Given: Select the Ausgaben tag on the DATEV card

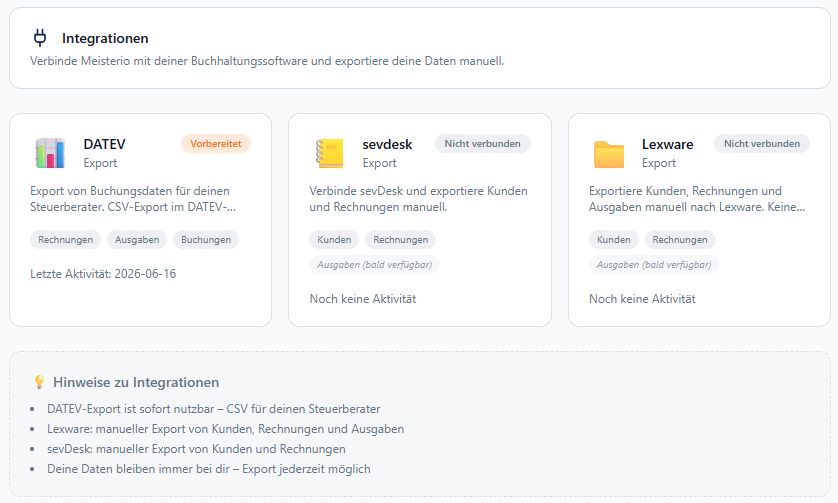Looking at the screenshot, I should [x=137, y=239].
